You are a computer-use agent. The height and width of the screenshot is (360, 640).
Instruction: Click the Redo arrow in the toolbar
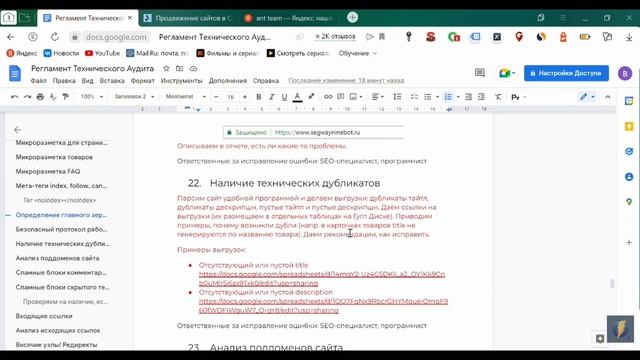27,97
